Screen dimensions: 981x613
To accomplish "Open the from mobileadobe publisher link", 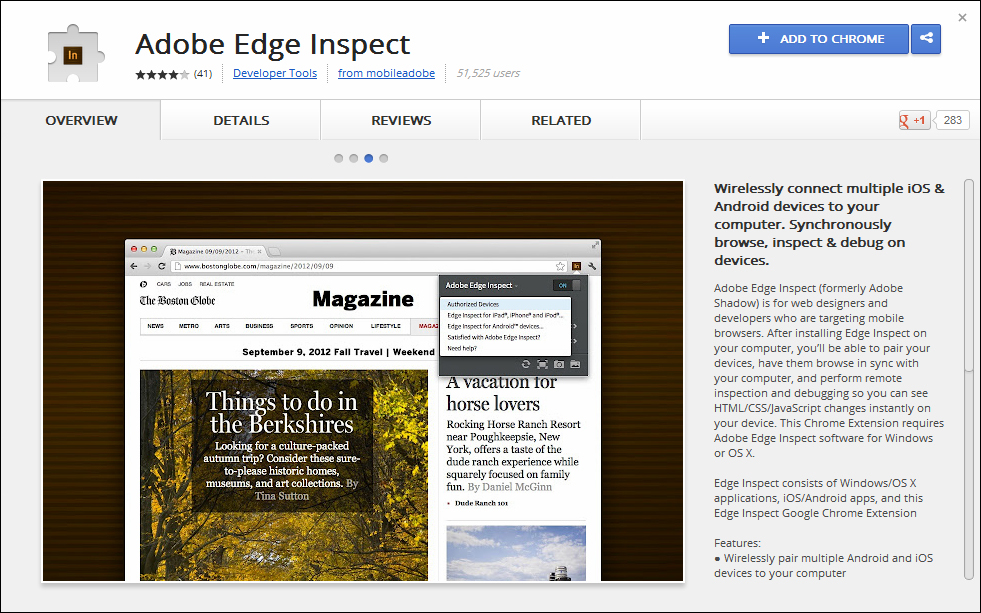I will tap(386, 73).
